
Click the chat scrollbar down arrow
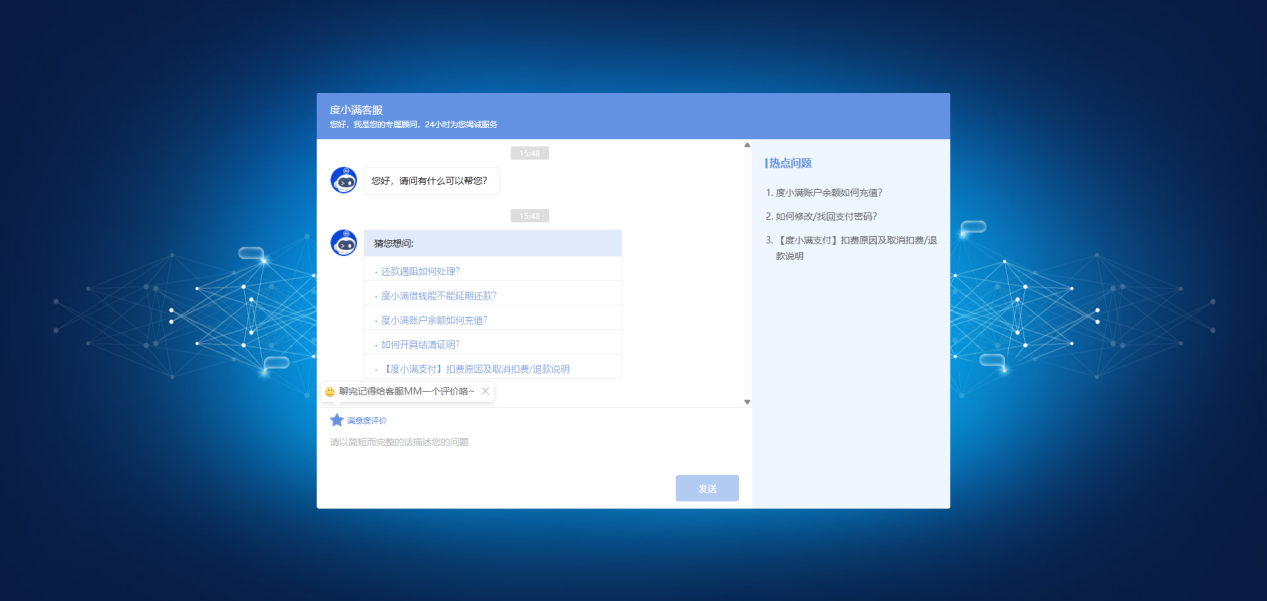[x=746, y=402]
